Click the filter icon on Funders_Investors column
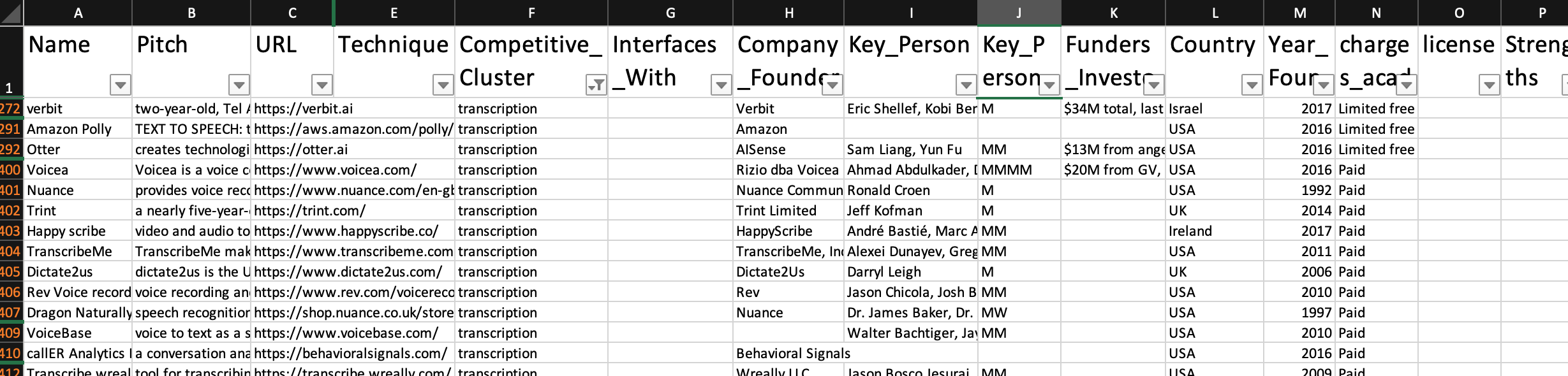This screenshot has height=376, width=1568. (1153, 83)
